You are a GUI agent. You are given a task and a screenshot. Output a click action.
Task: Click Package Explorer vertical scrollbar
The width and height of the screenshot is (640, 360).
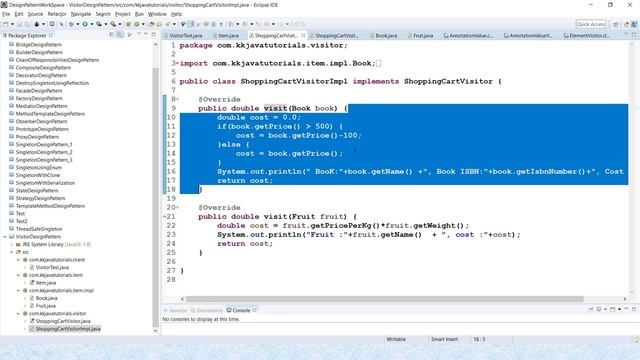tap(156, 198)
